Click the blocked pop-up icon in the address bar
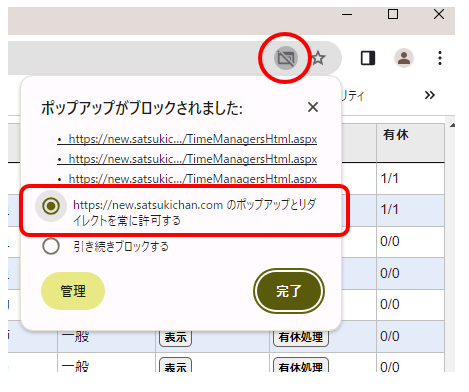Image resolution: width=469 pixels, height=392 pixels. [x=286, y=58]
